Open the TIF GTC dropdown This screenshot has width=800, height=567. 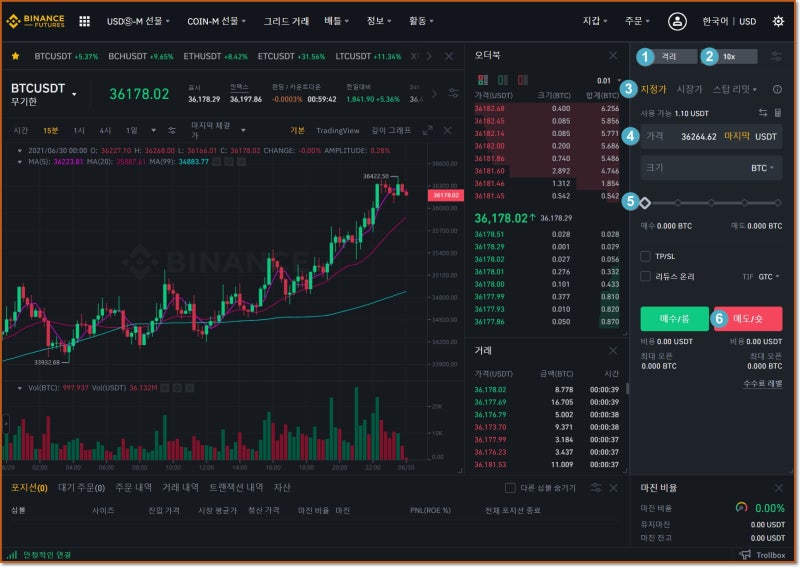click(x=768, y=277)
